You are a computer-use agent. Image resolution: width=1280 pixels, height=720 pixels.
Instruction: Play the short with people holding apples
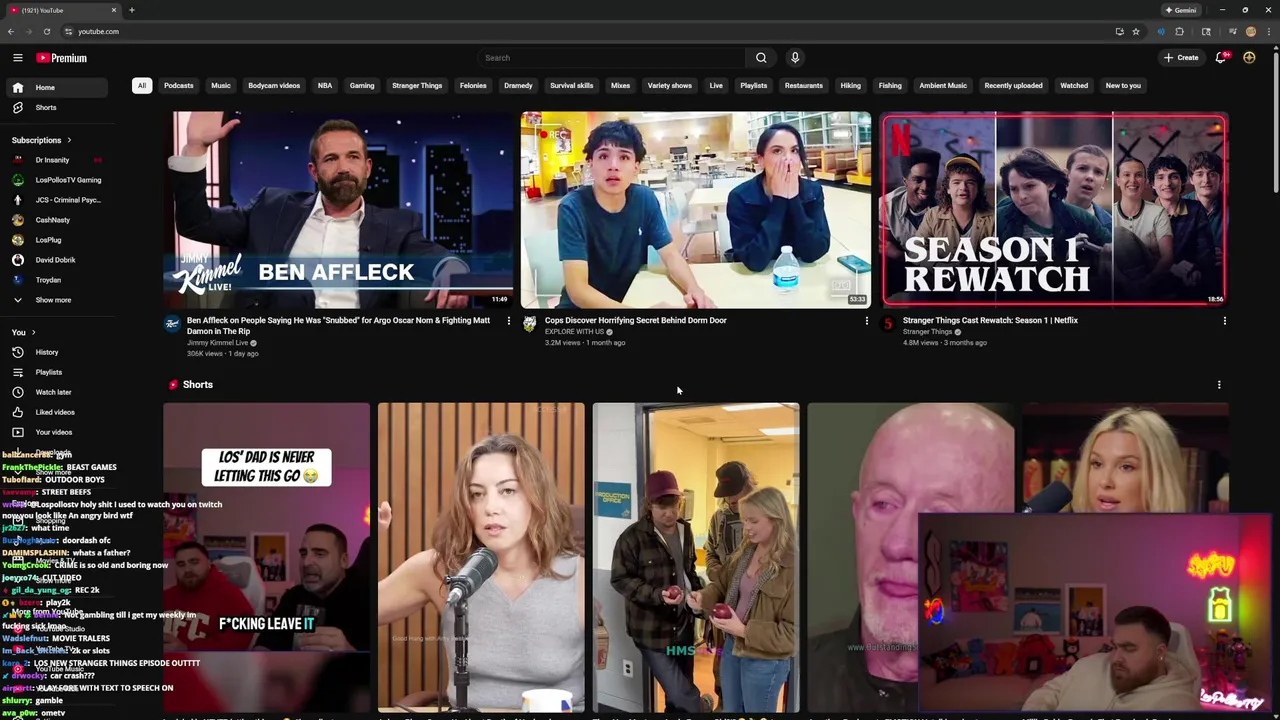(x=696, y=557)
